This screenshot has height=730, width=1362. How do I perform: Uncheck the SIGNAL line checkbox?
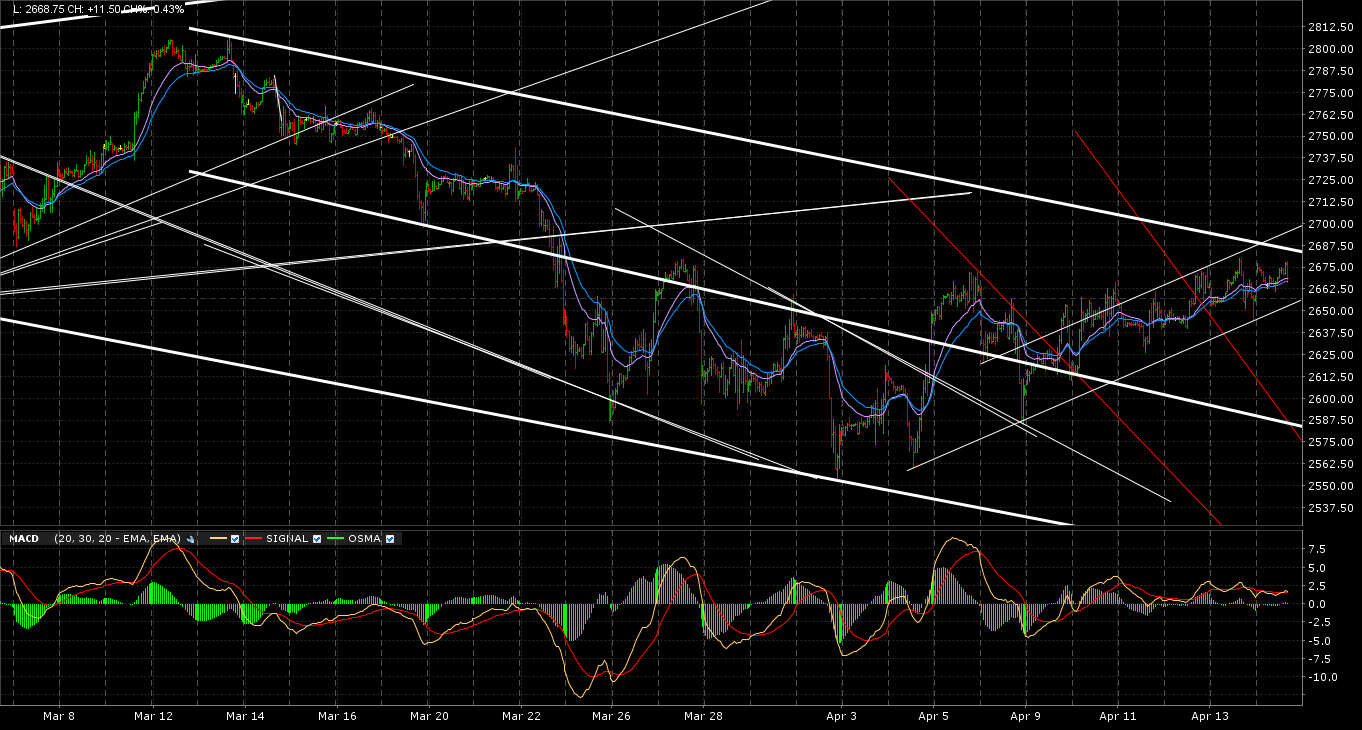tap(317, 539)
